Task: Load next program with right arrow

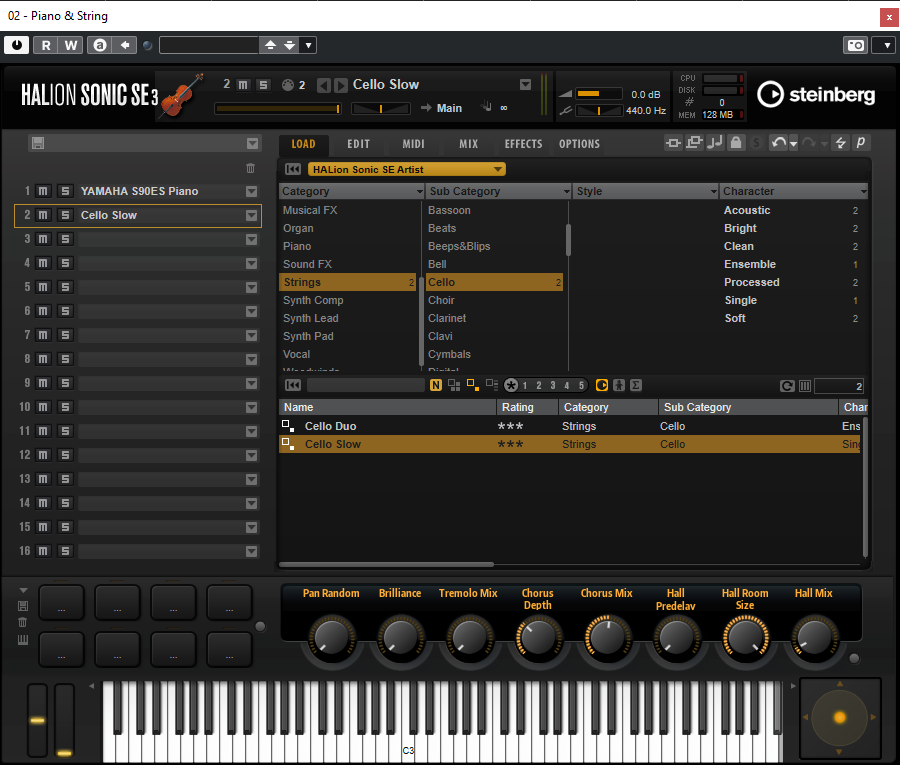Action: [x=341, y=85]
